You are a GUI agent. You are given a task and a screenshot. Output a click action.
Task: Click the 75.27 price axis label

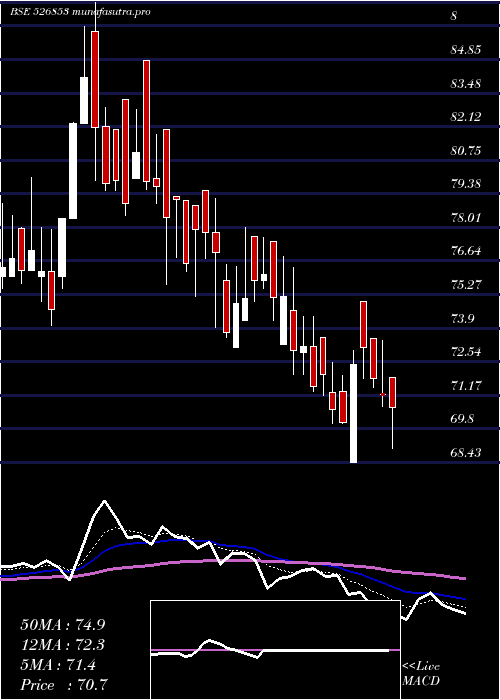pos(466,285)
